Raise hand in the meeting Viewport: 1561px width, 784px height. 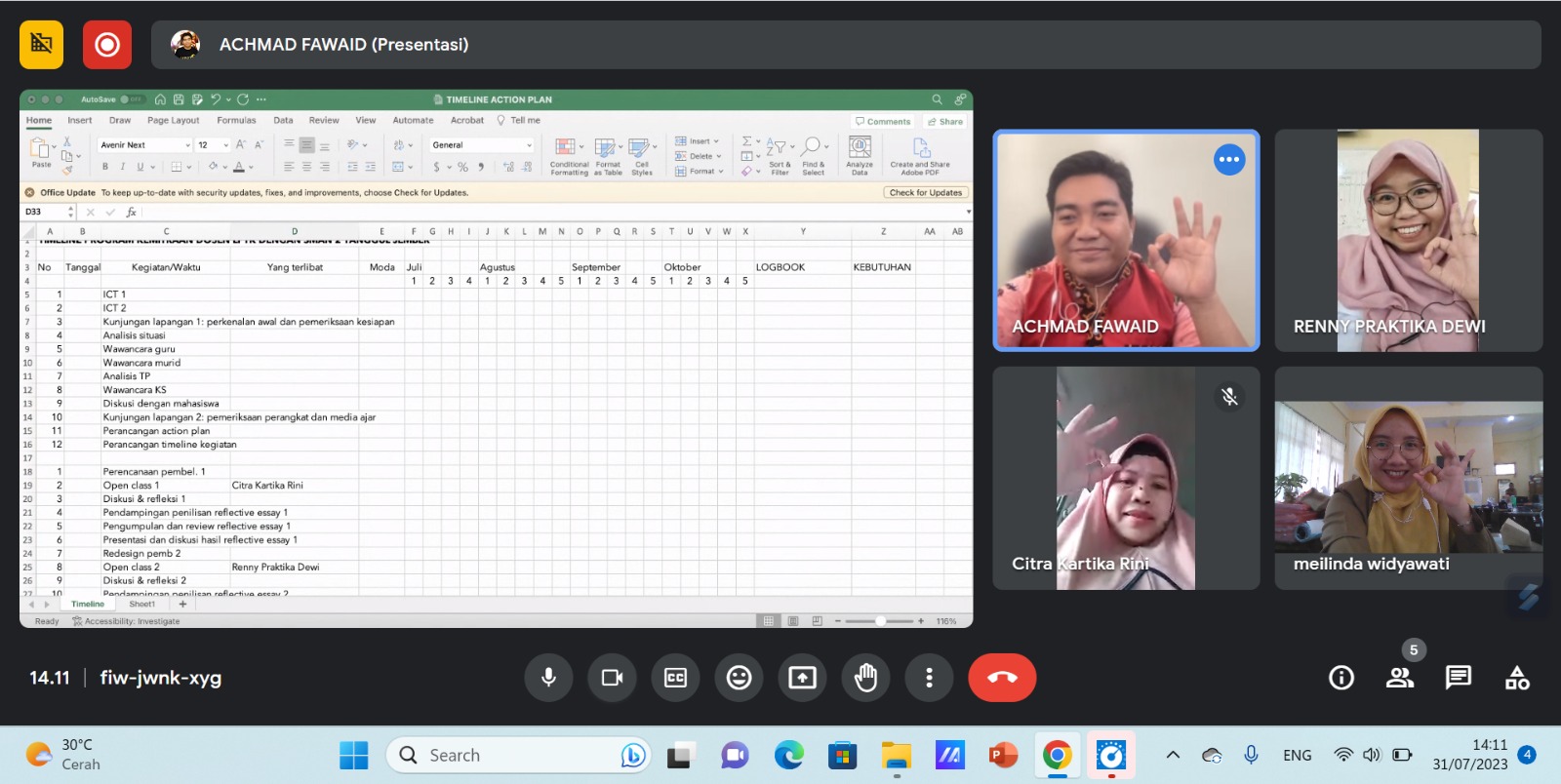pyautogui.click(x=865, y=678)
